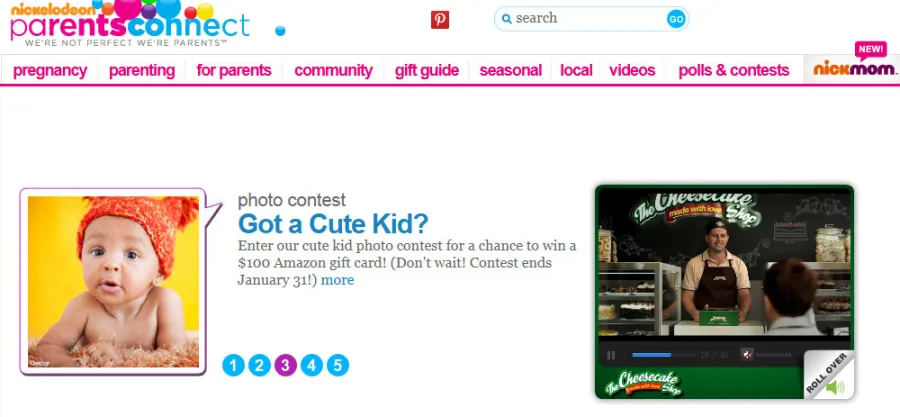Image resolution: width=900 pixels, height=417 pixels.
Task: Click the video ad progress bar
Action: (664, 355)
